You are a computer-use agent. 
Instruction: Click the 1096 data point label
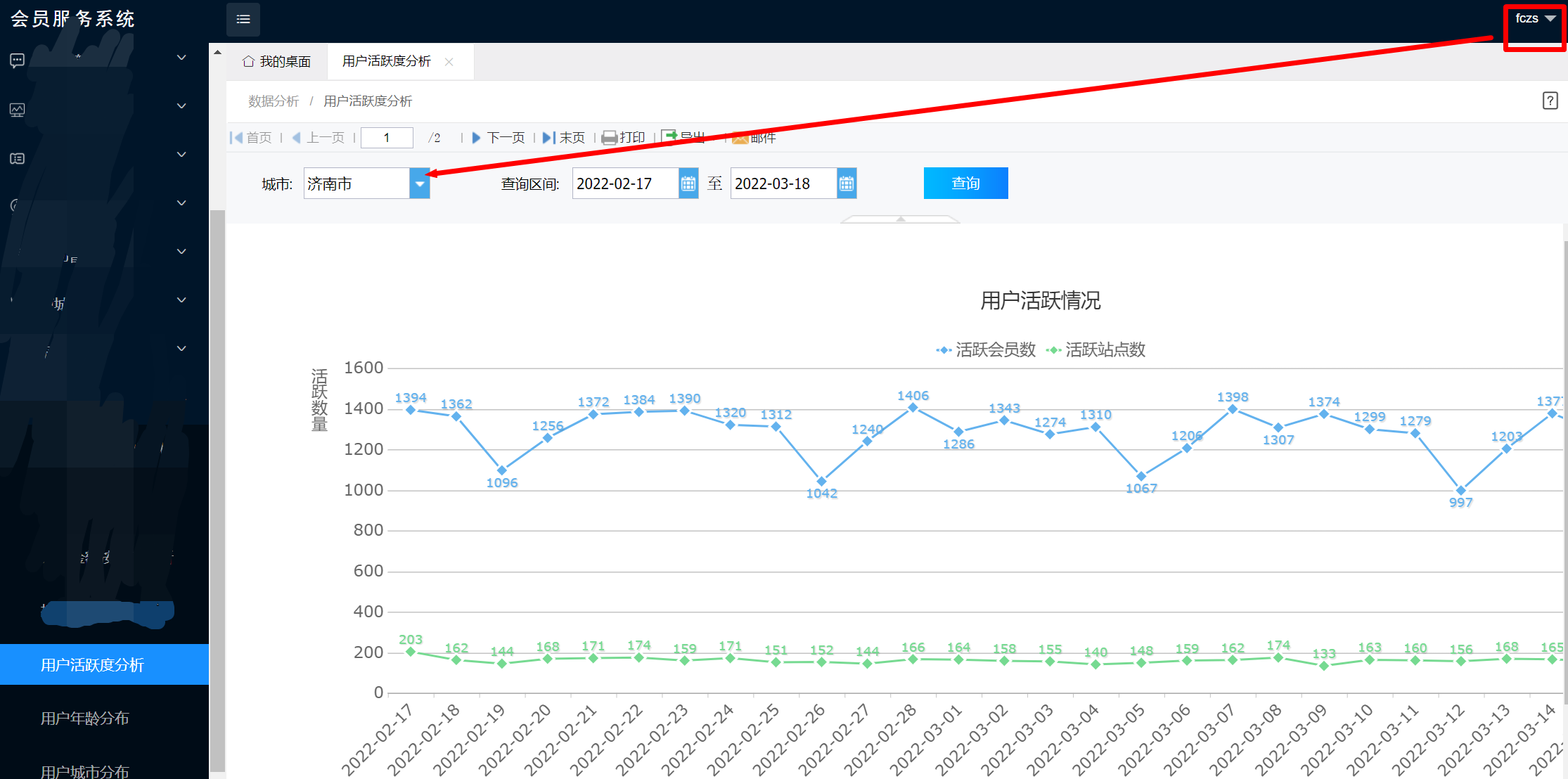pyautogui.click(x=502, y=483)
